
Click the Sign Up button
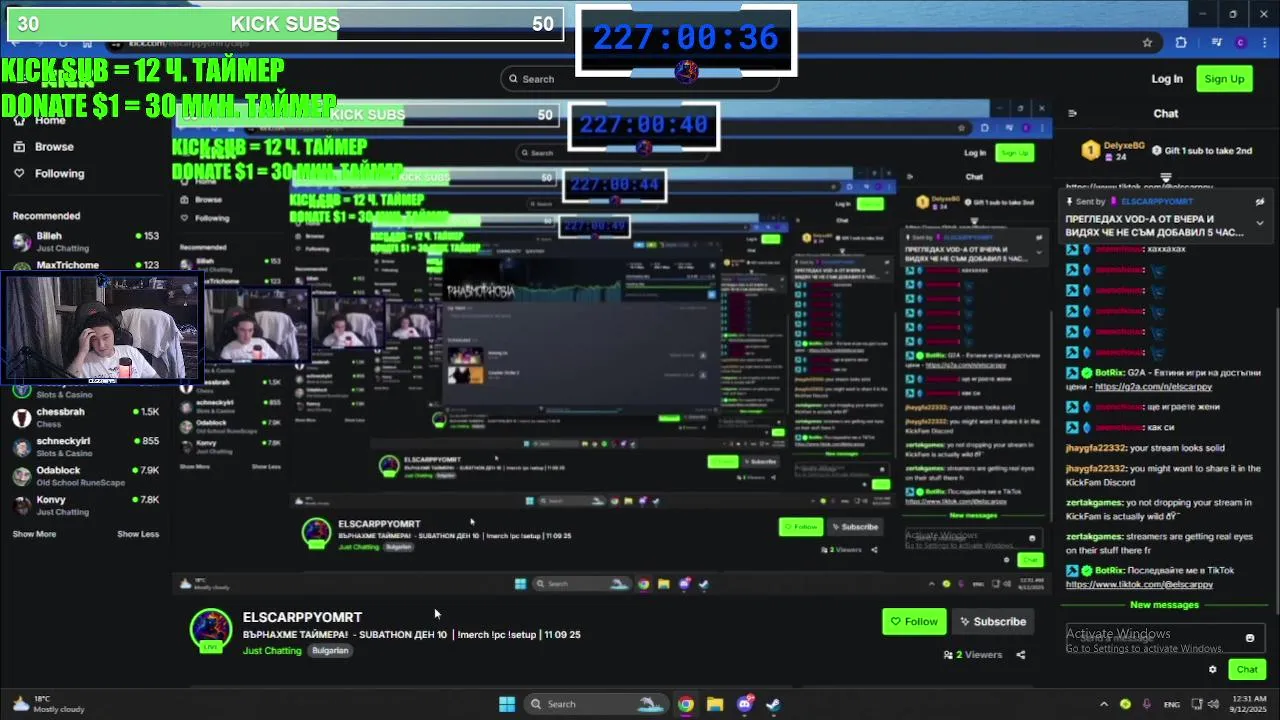click(x=1224, y=79)
